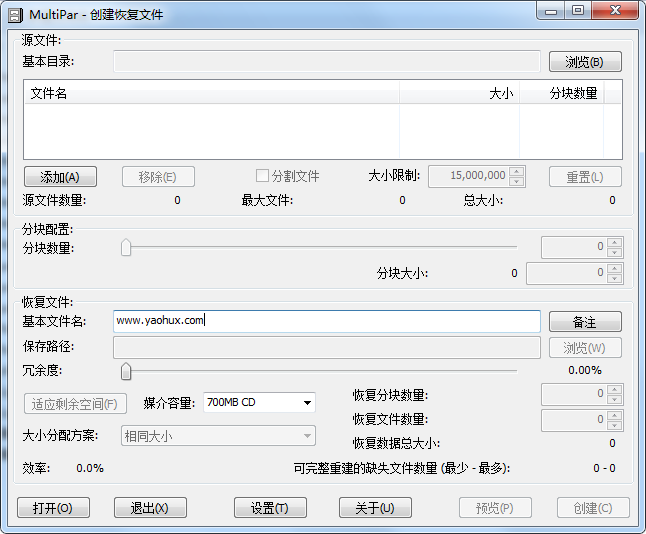Click the 基本文件名 text input field

tap(327, 321)
